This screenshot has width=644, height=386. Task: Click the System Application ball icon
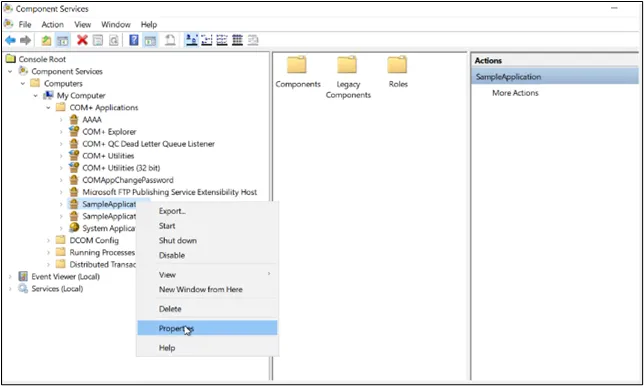pyautogui.click(x=74, y=227)
